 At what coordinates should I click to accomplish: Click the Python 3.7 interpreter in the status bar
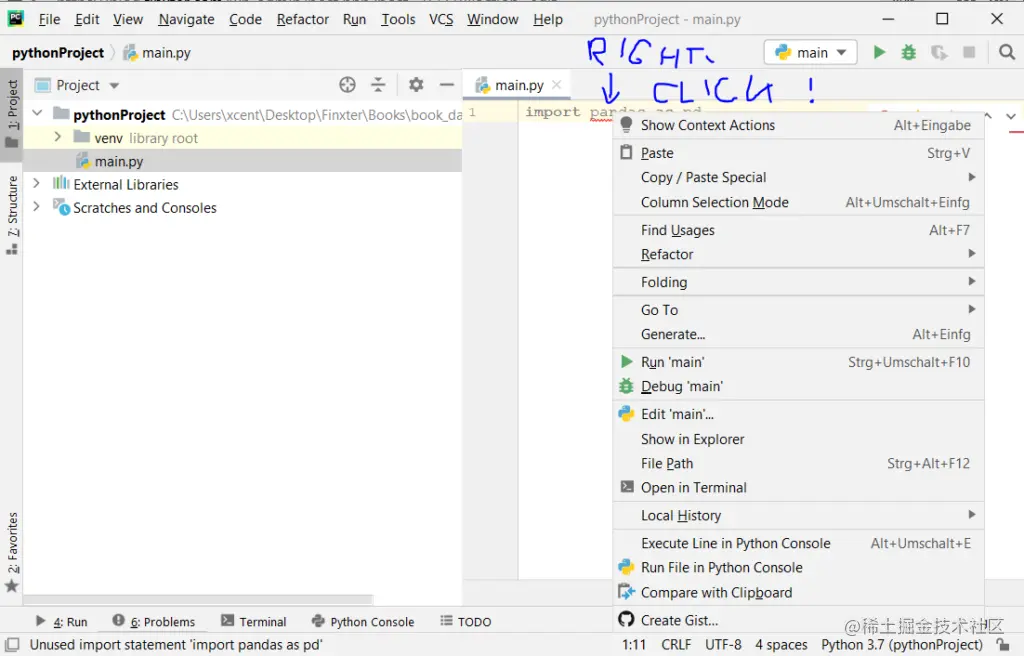(x=901, y=644)
